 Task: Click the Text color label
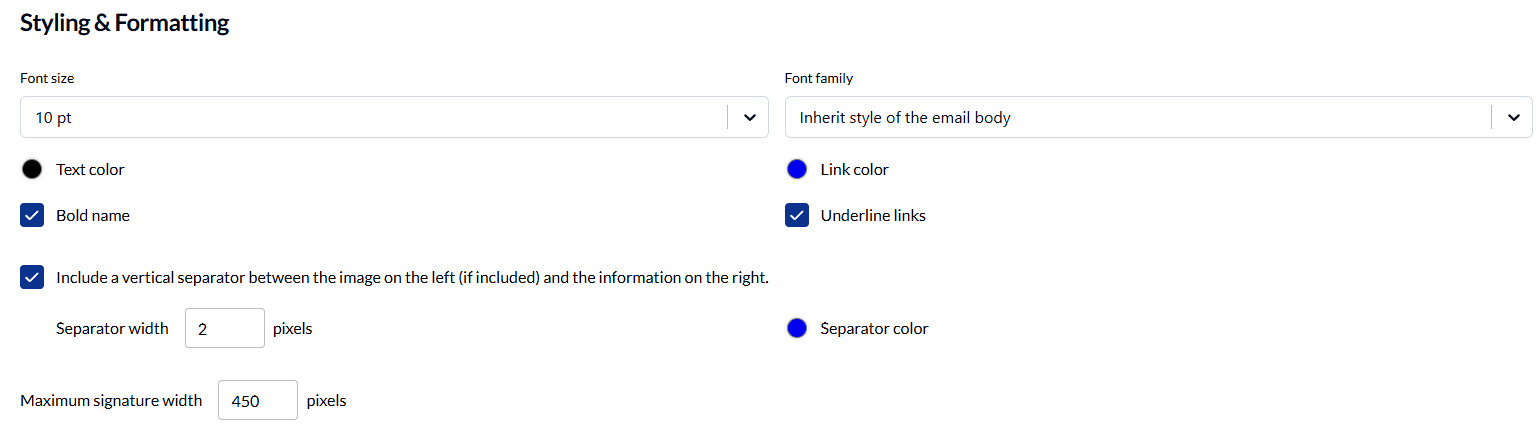tap(90, 169)
